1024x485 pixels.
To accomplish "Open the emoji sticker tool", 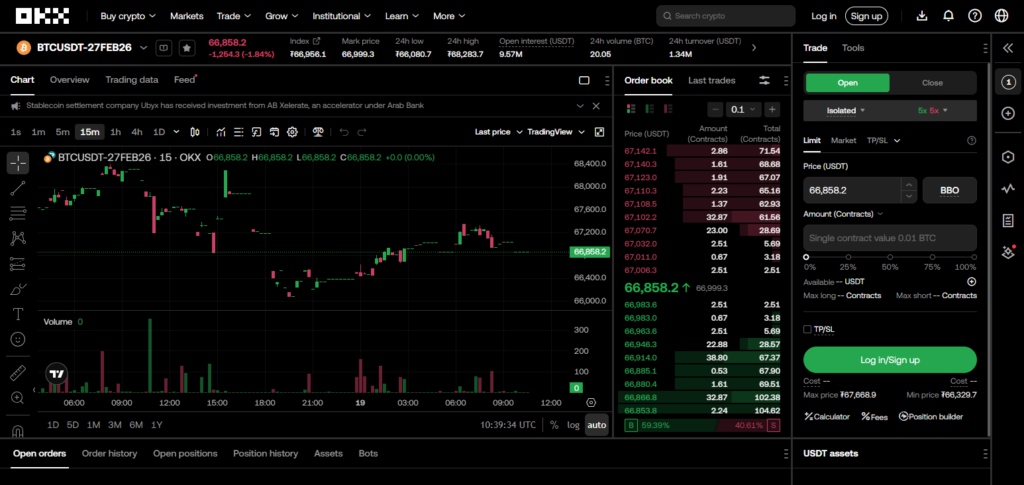I will (18, 339).
